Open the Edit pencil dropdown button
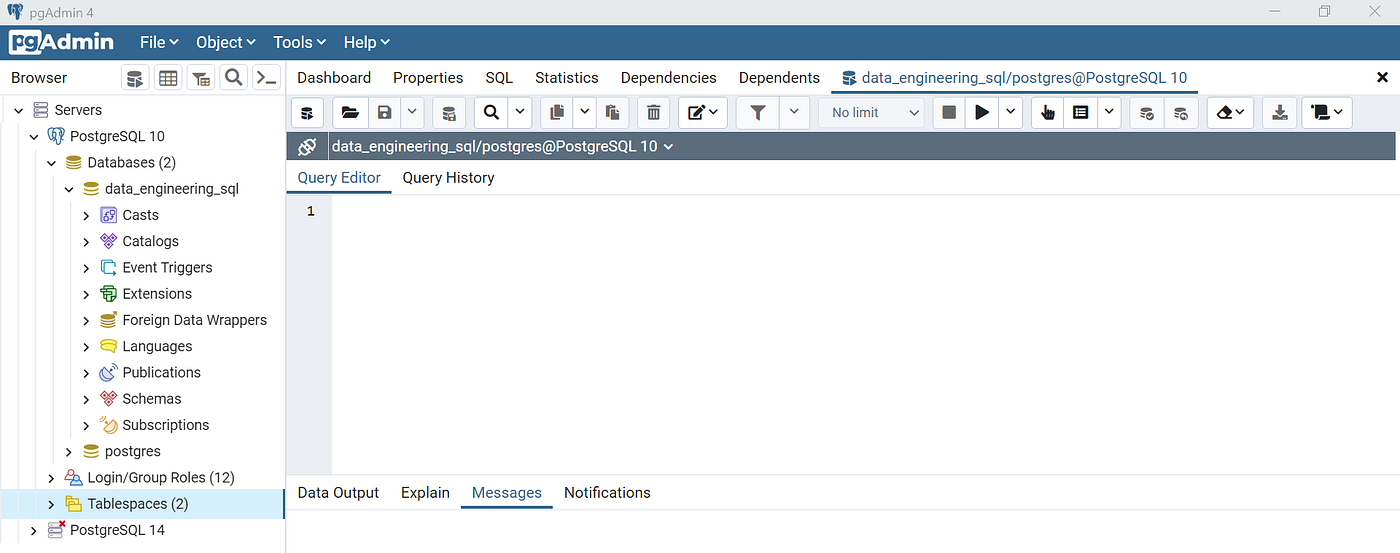Screen dimensions: 1400x553 click(x=703, y=113)
